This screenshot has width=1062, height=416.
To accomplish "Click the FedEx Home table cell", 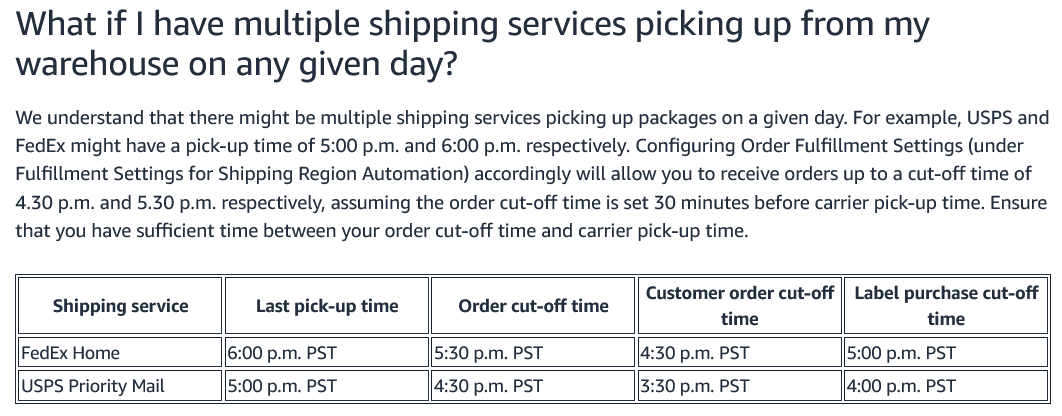I will (x=120, y=352).
